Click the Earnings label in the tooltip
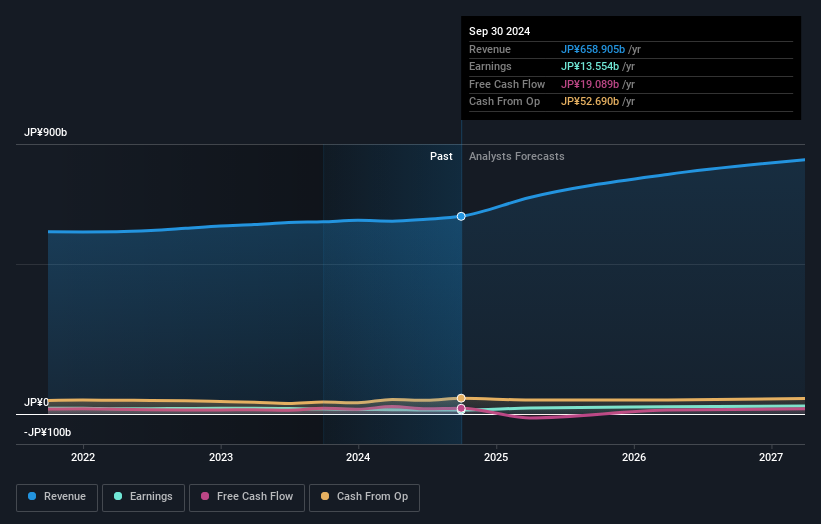Image resolution: width=821 pixels, height=524 pixels. (x=490, y=66)
